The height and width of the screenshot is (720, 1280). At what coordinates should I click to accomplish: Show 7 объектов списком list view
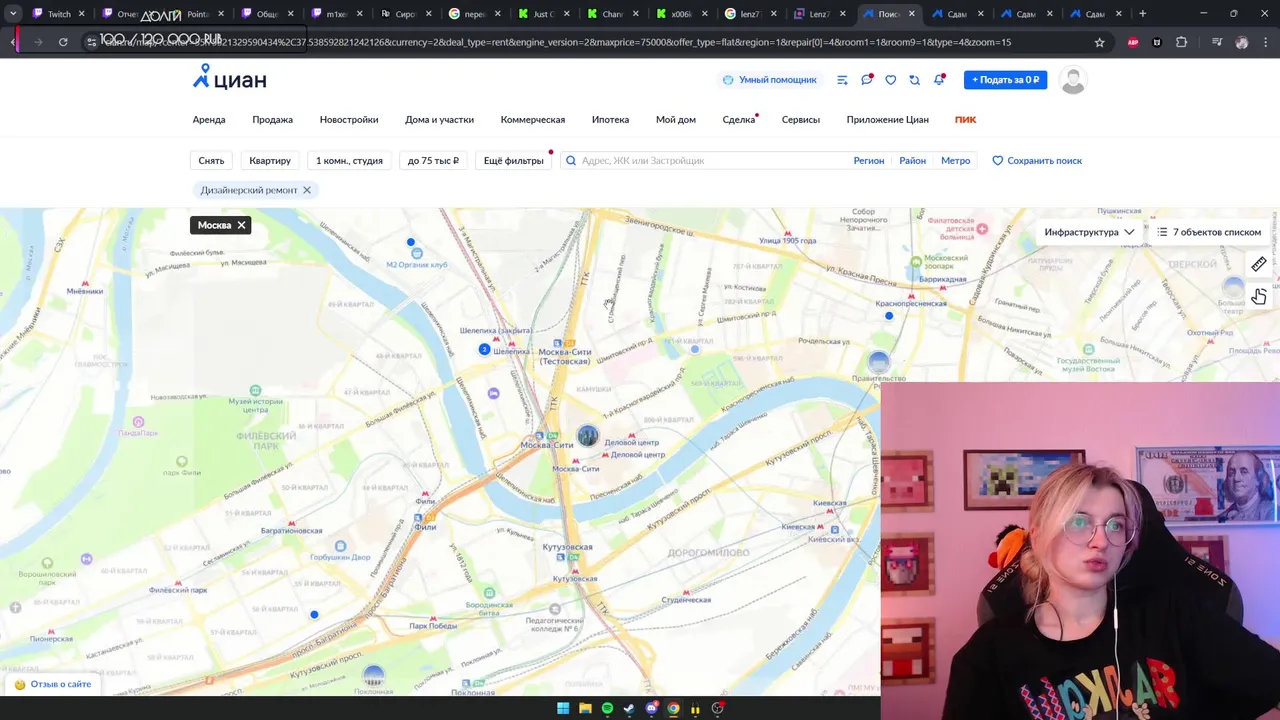click(1208, 232)
